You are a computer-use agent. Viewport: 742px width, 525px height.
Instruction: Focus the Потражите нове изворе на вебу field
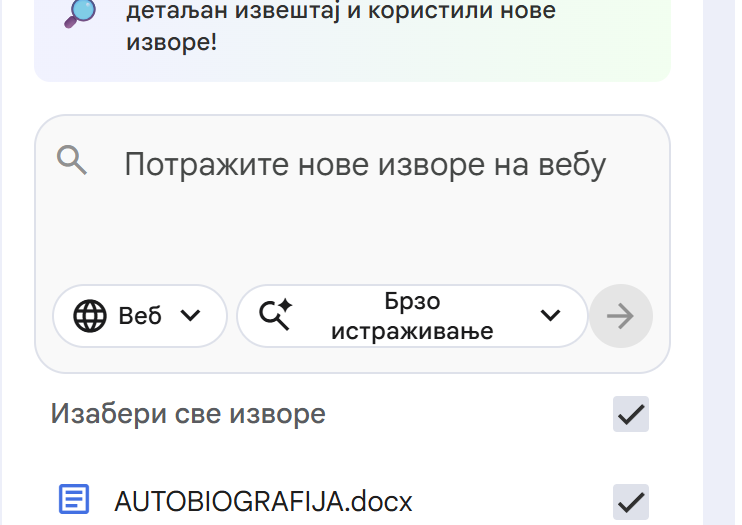tap(365, 164)
